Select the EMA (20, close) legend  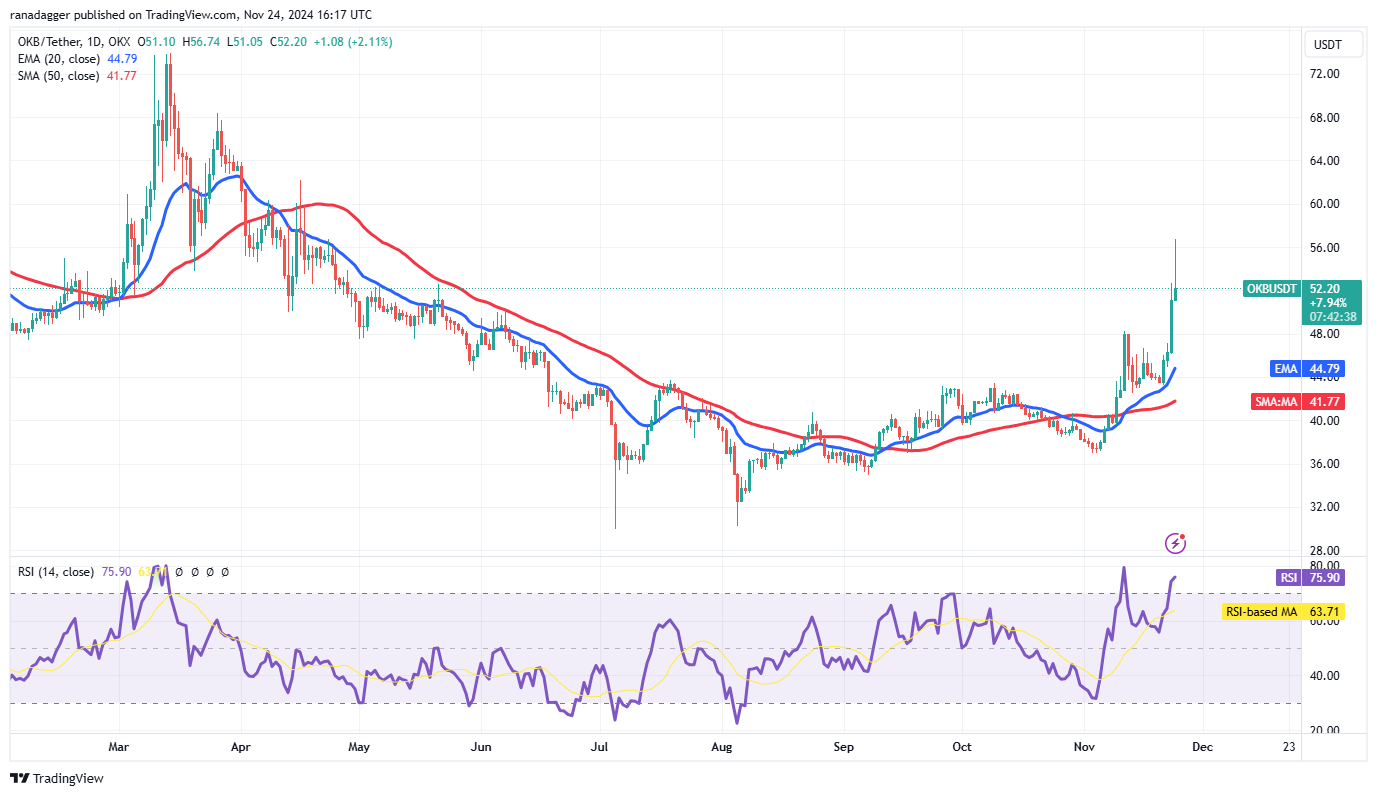pyautogui.click(x=58, y=59)
